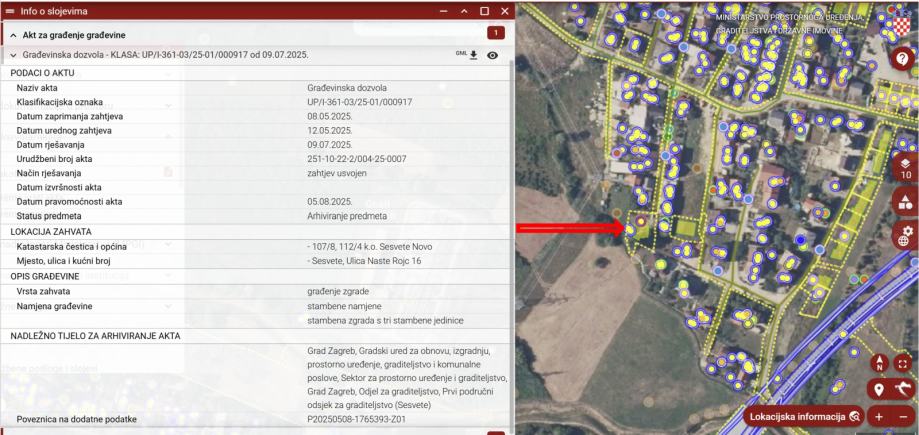Zoom in the map with the plus button
The image size is (919, 435).
(879, 417)
